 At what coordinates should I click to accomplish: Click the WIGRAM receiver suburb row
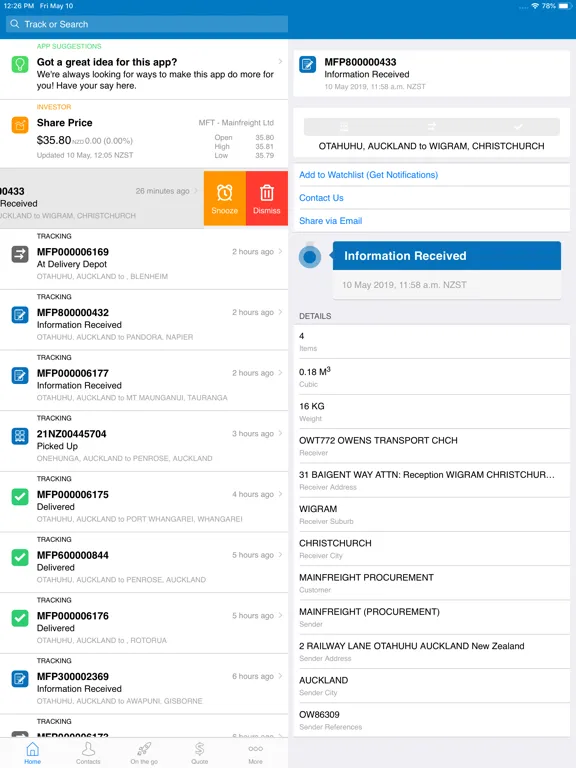432,514
